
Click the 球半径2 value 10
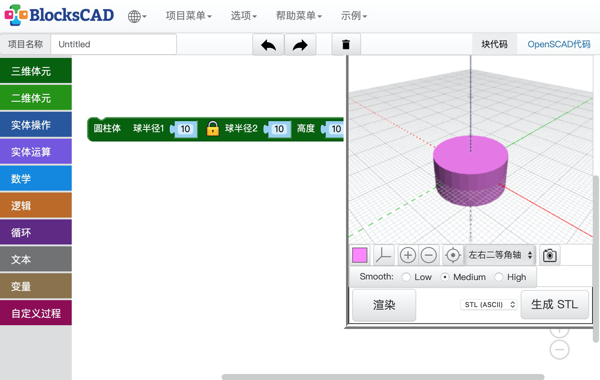point(279,129)
